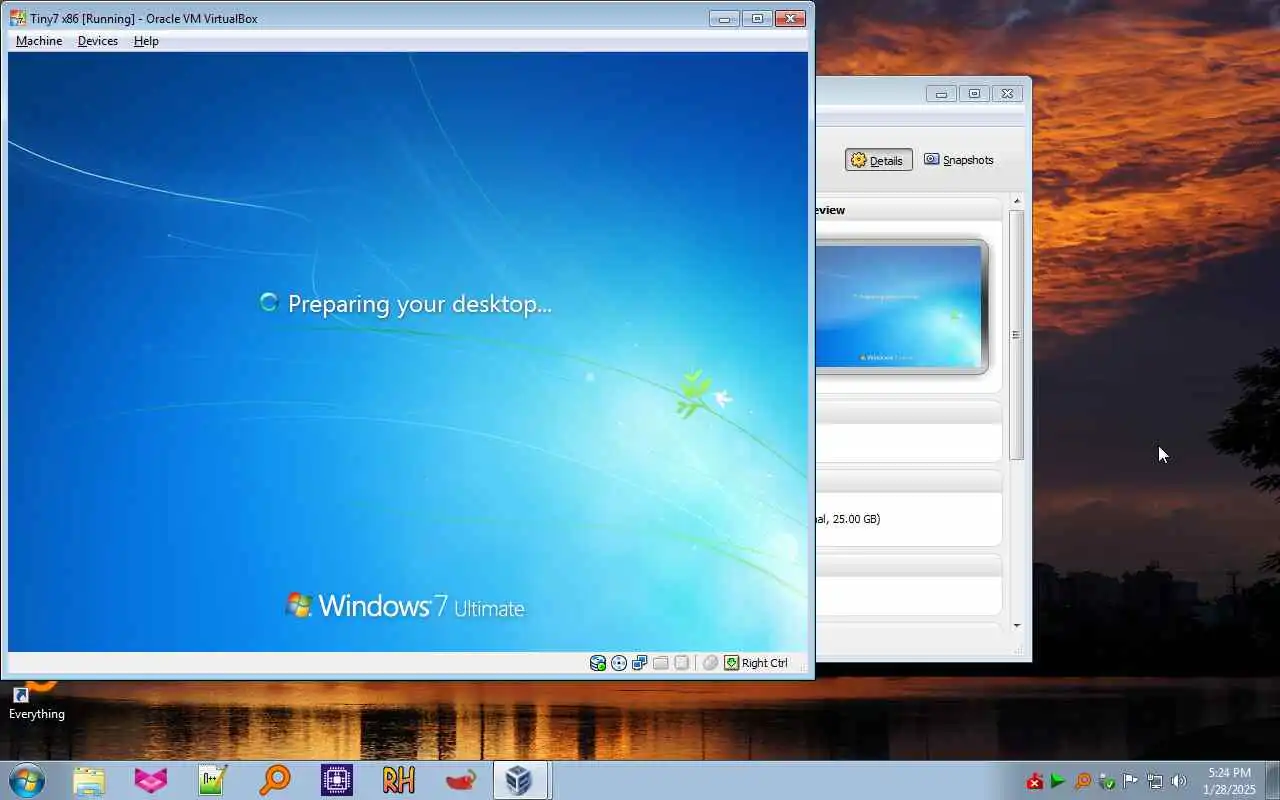Launch Notepad++ from the taskbar

pyautogui.click(x=213, y=780)
